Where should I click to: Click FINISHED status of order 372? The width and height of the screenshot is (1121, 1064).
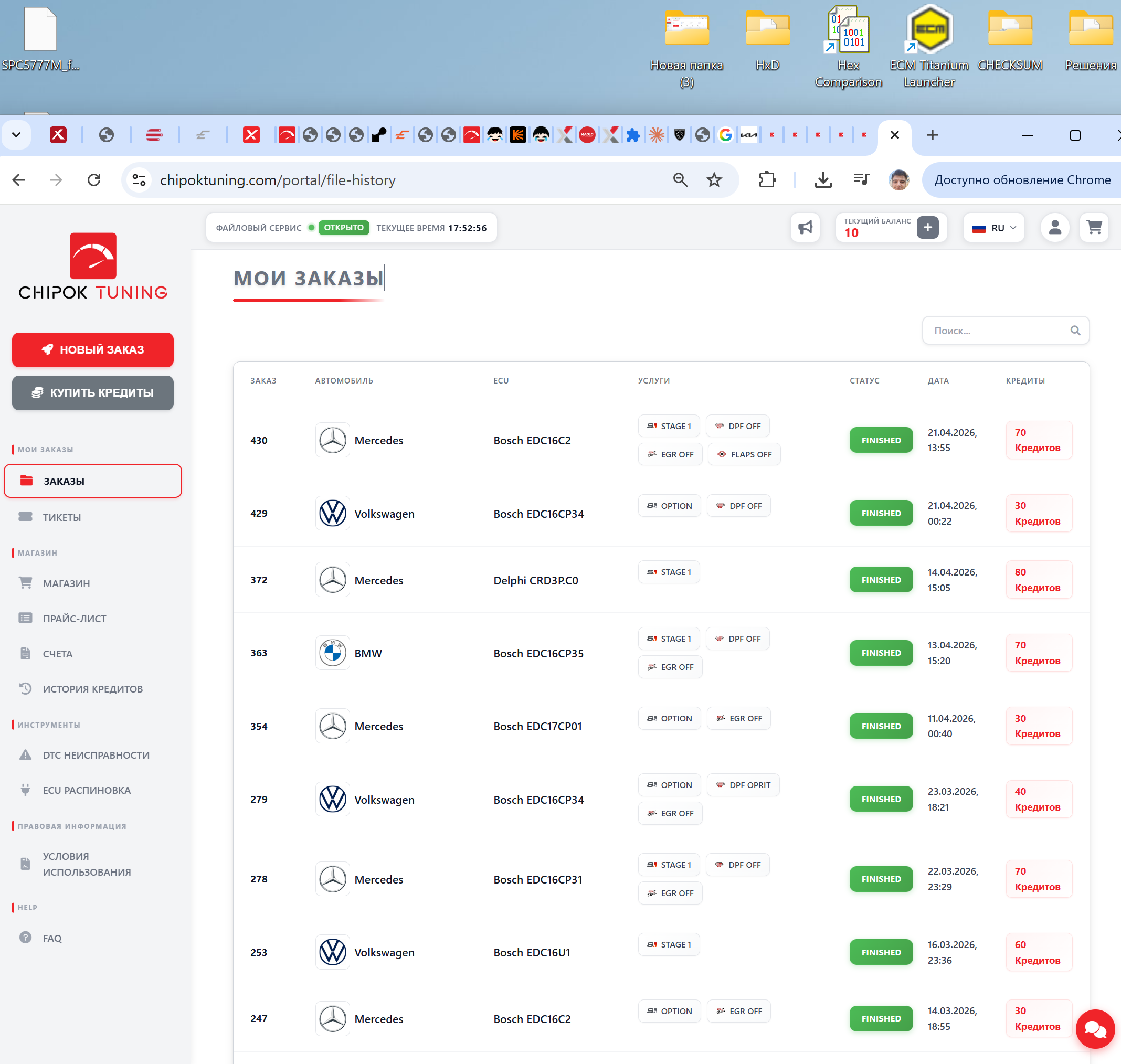881,580
